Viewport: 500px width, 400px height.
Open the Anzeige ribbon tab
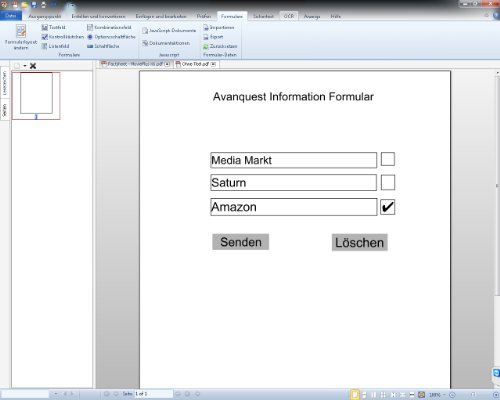[x=312, y=16]
